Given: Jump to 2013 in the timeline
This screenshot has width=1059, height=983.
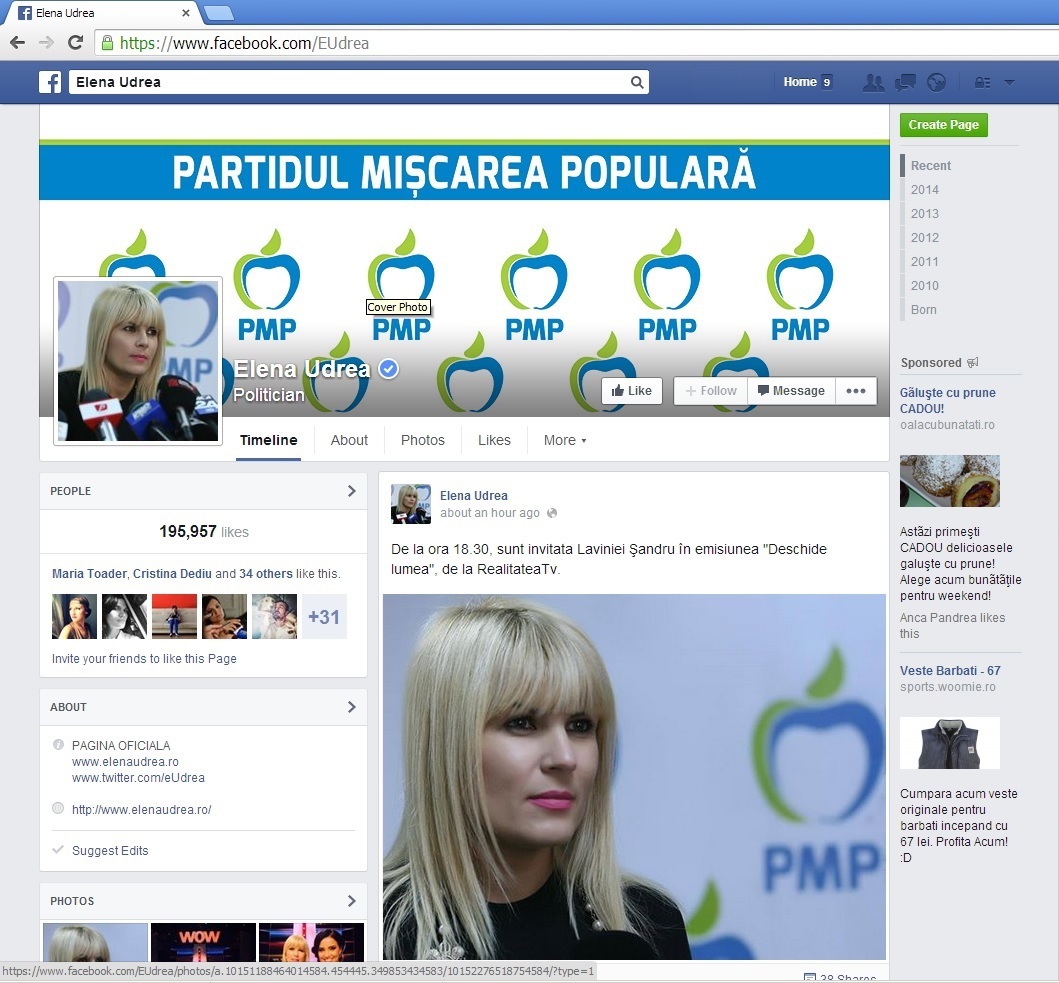Looking at the screenshot, I should 925,213.
